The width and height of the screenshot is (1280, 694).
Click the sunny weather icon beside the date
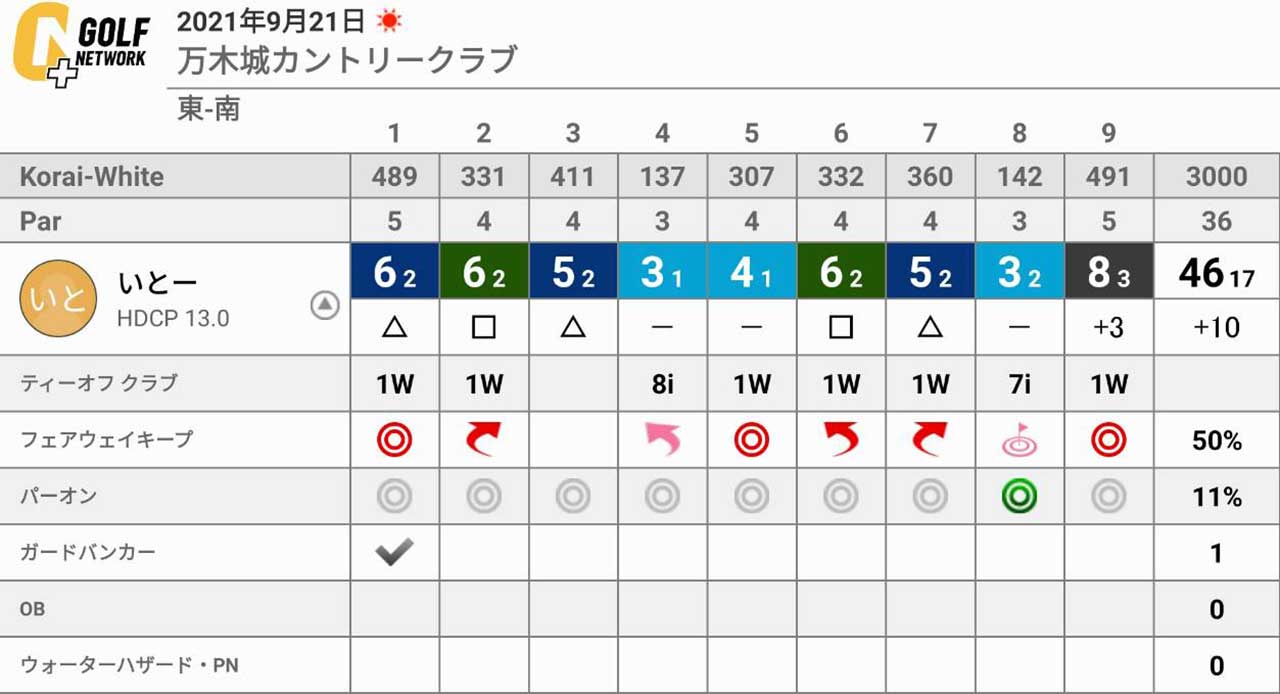[x=386, y=21]
